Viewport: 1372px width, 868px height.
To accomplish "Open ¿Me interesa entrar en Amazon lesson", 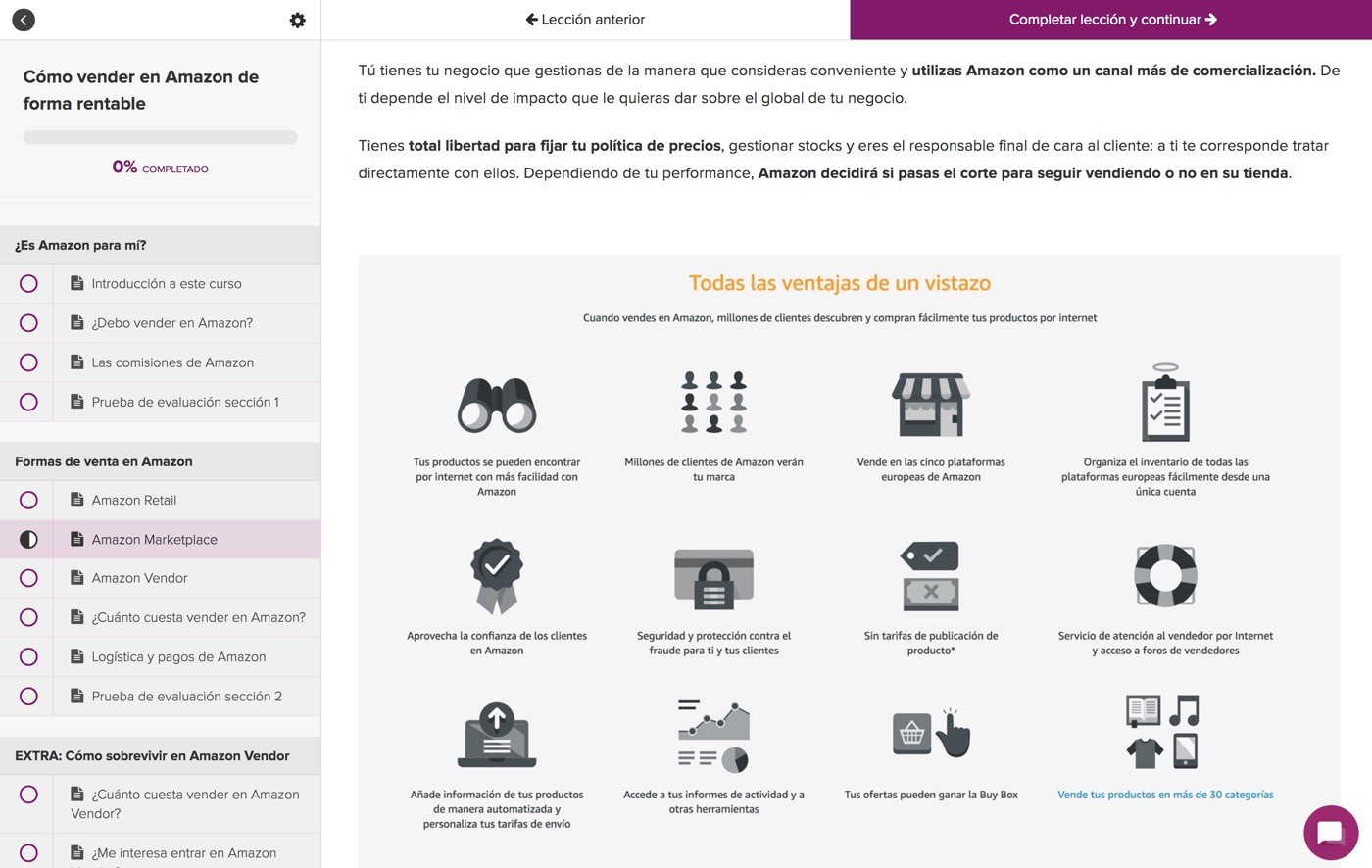I will pos(184,853).
